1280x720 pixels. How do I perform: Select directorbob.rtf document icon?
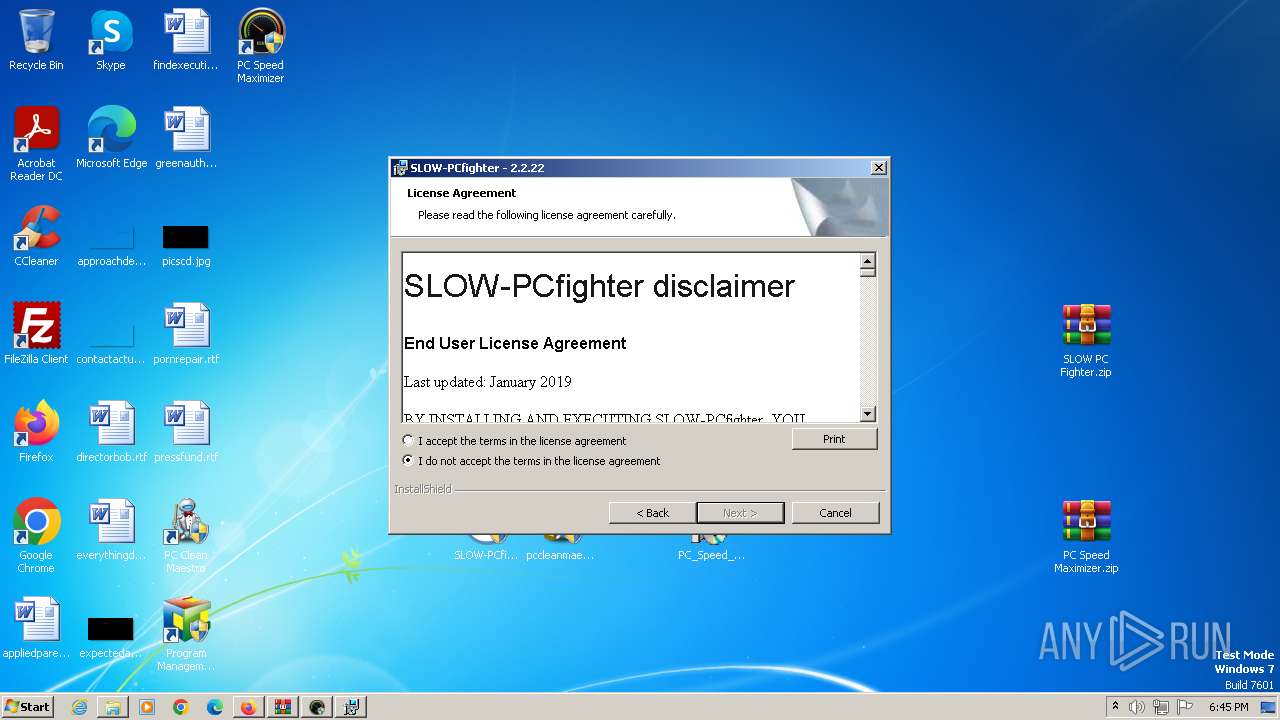click(111, 432)
